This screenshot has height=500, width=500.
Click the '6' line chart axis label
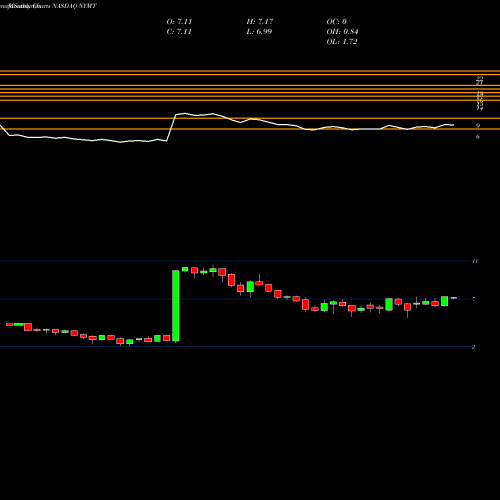[x=478, y=137]
